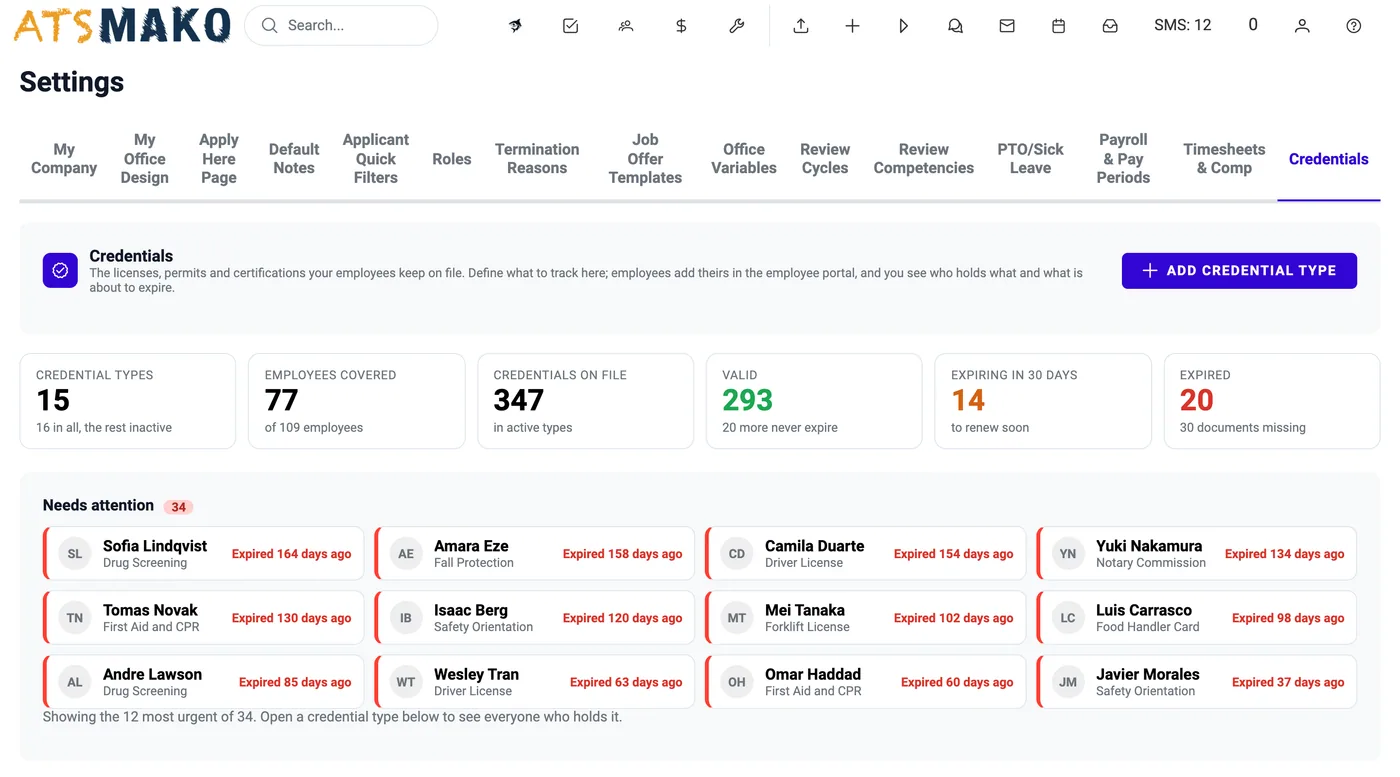Image resolution: width=1400 pixels, height=777 pixels.
Task: Open the wrench tools icon
Action: point(737,26)
